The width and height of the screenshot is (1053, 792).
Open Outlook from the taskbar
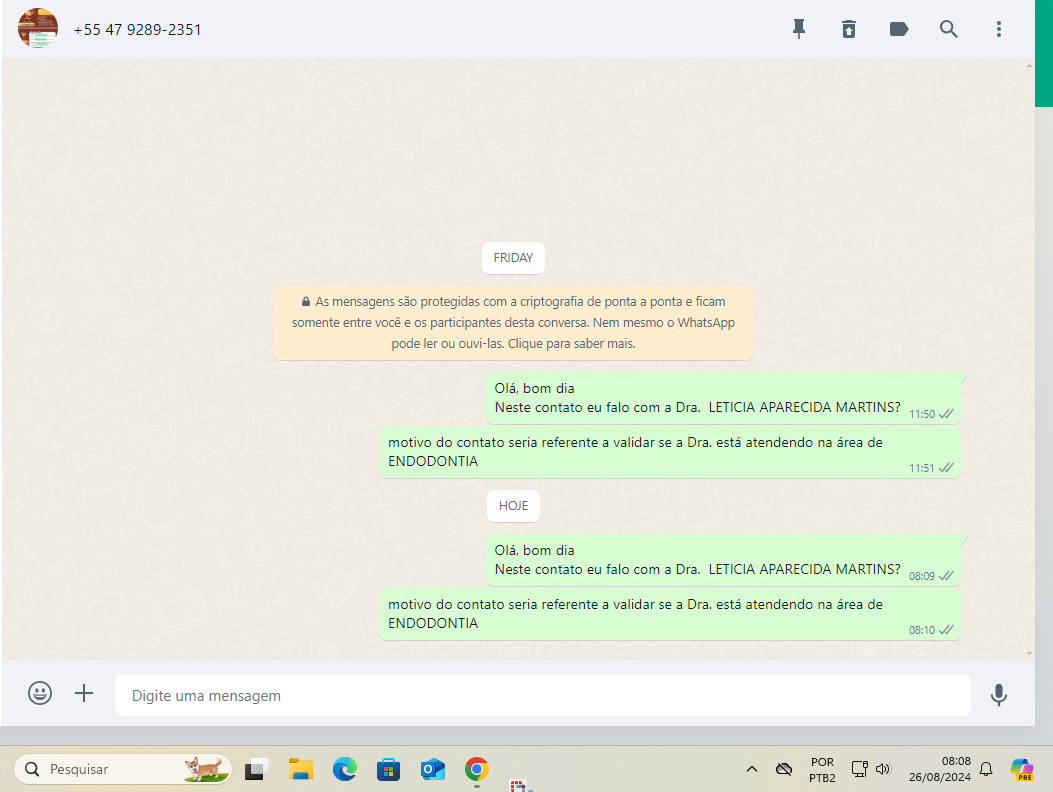[x=432, y=768]
